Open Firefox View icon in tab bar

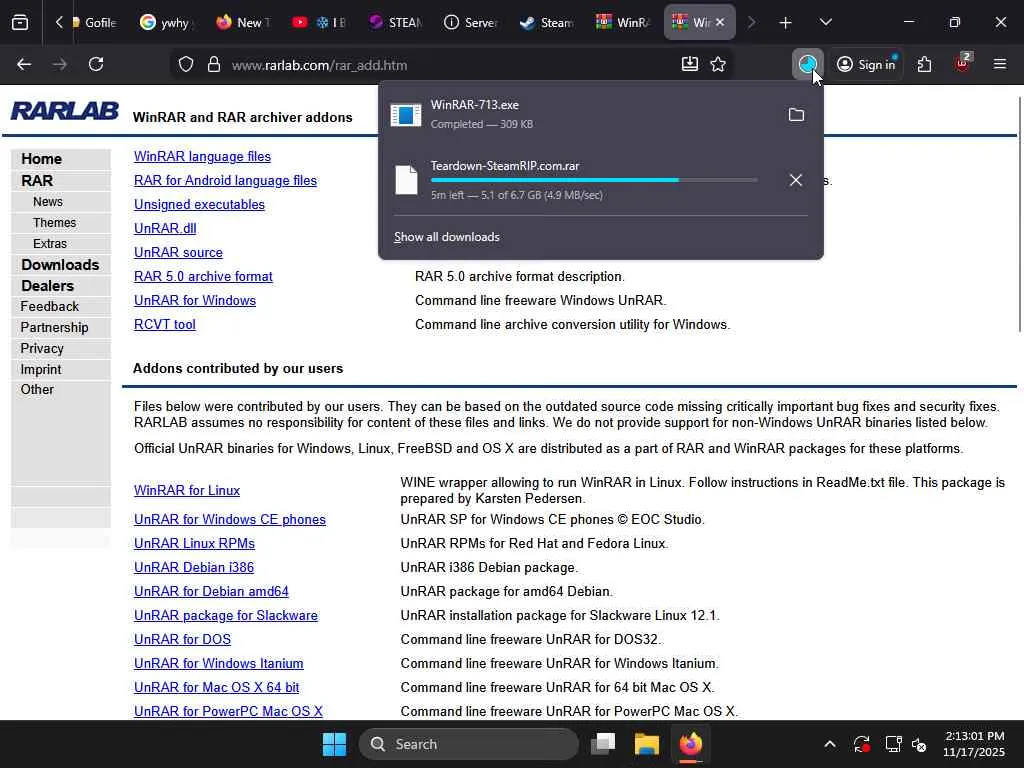(x=20, y=23)
